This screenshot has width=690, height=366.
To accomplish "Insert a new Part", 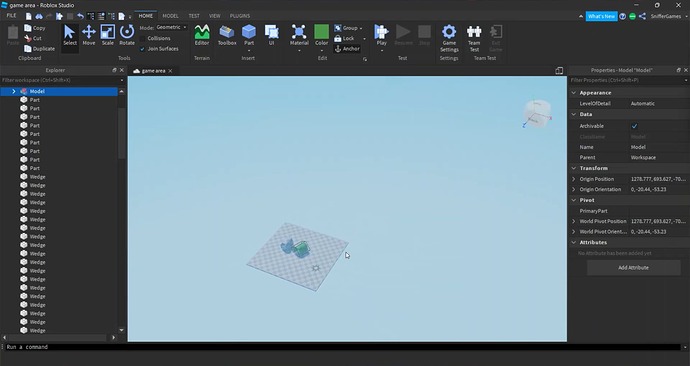I will click(249, 35).
